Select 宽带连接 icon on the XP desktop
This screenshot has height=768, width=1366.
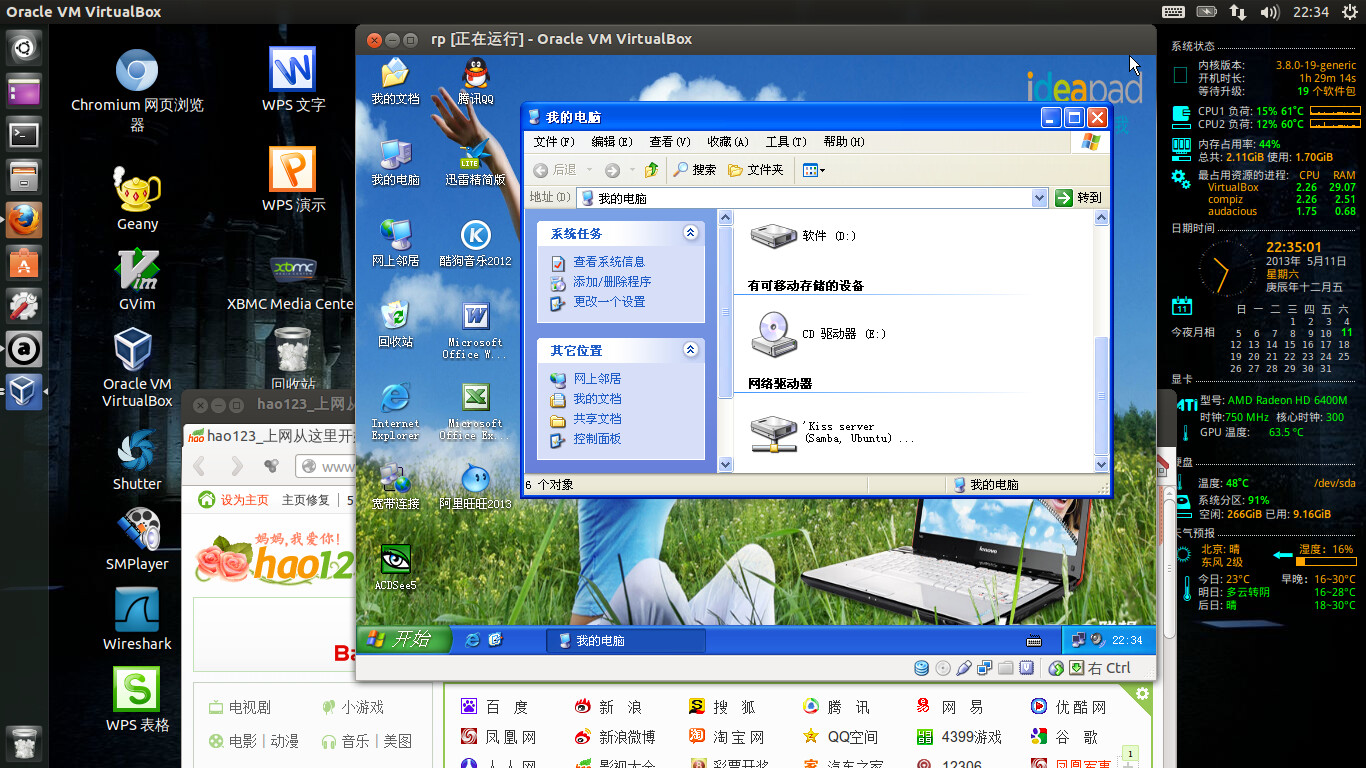click(x=395, y=487)
